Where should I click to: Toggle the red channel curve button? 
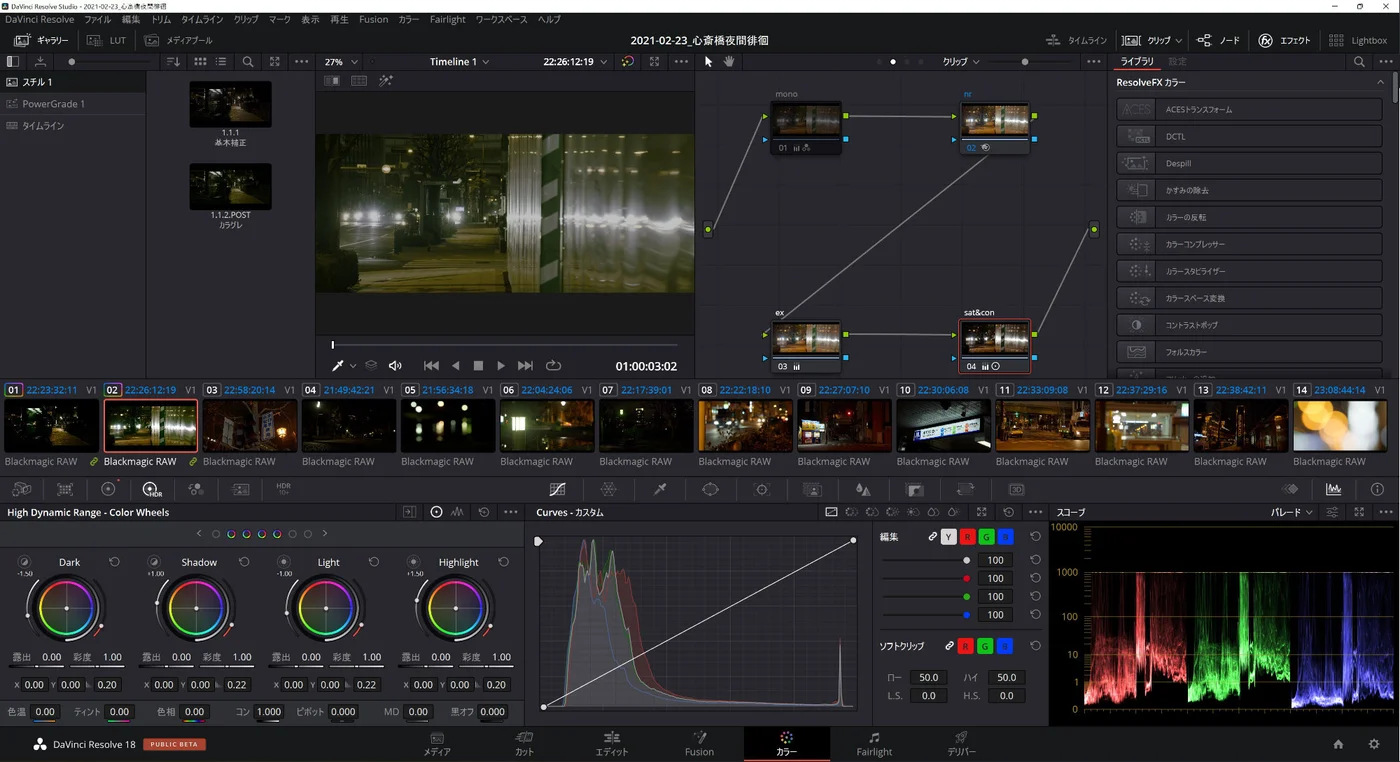967,537
